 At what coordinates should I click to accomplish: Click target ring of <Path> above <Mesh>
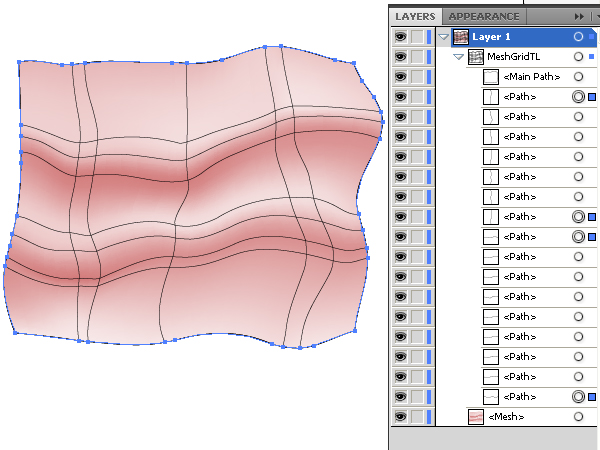tap(578, 397)
